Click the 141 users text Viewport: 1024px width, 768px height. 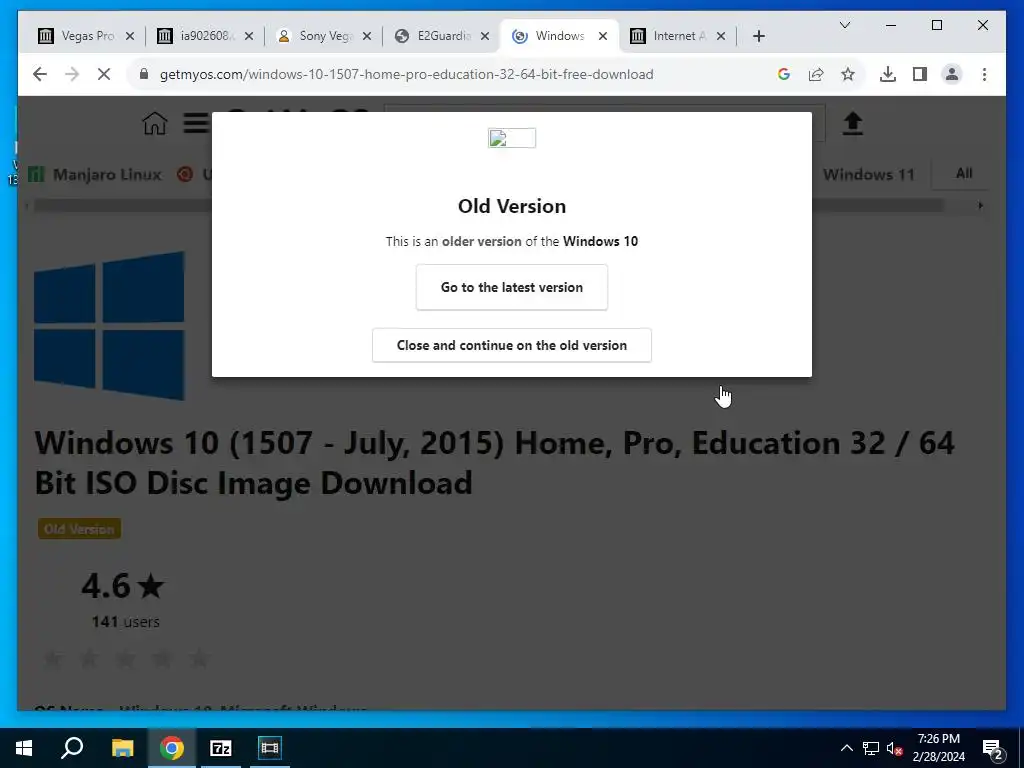pyautogui.click(x=125, y=622)
